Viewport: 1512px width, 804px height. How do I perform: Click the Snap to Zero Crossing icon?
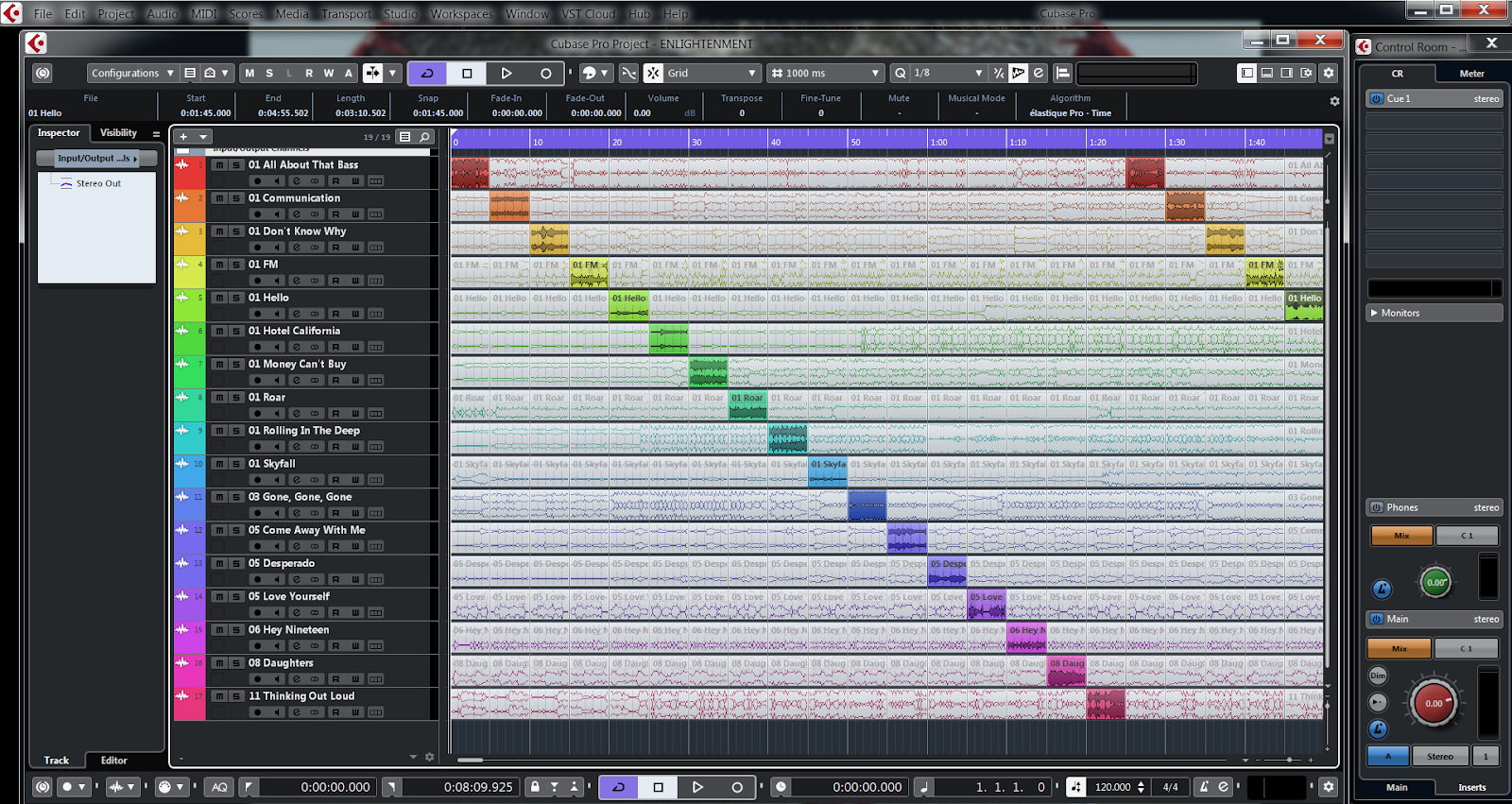(629, 73)
